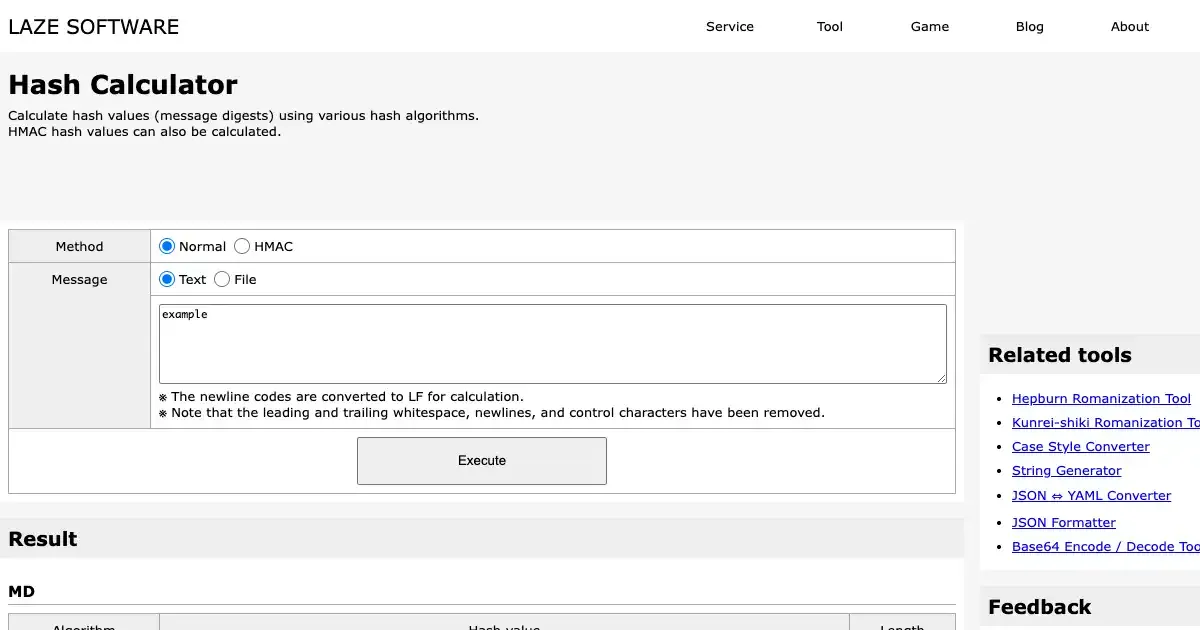Screen dimensions: 1200x630
Task: Go to Case Style Converter
Action: pyautogui.click(x=1080, y=447)
